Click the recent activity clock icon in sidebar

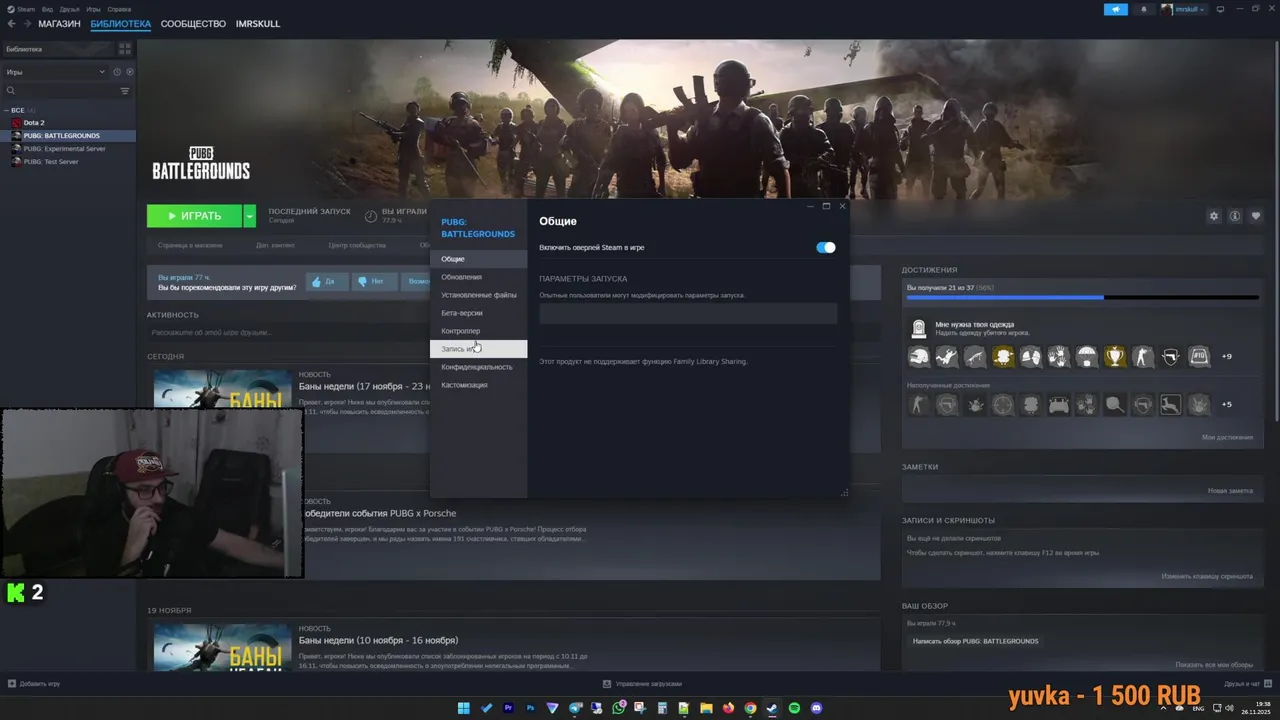coord(117,72)
